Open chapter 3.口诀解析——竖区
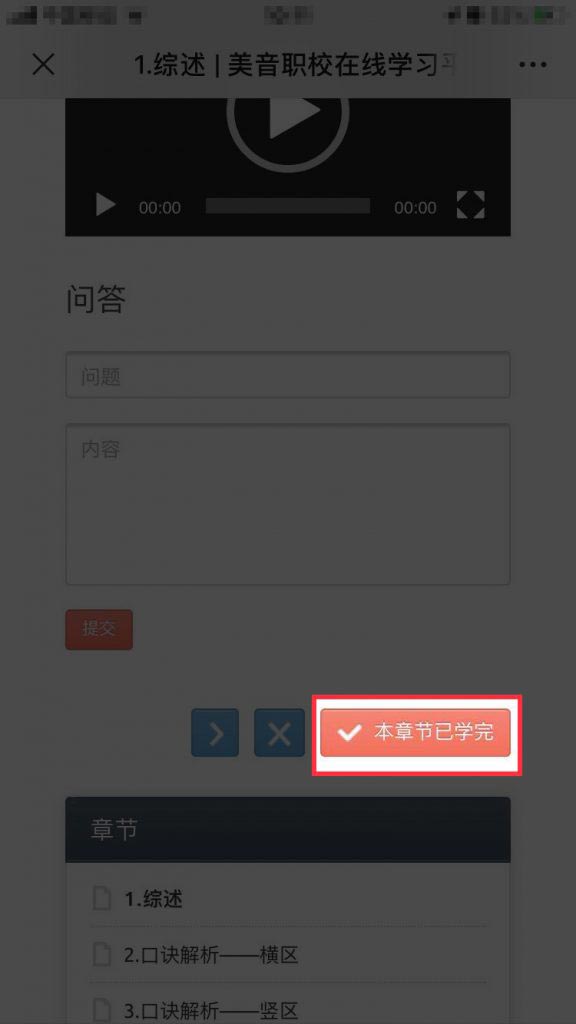Screen dimensions: 576x1024 [211, 1011]
